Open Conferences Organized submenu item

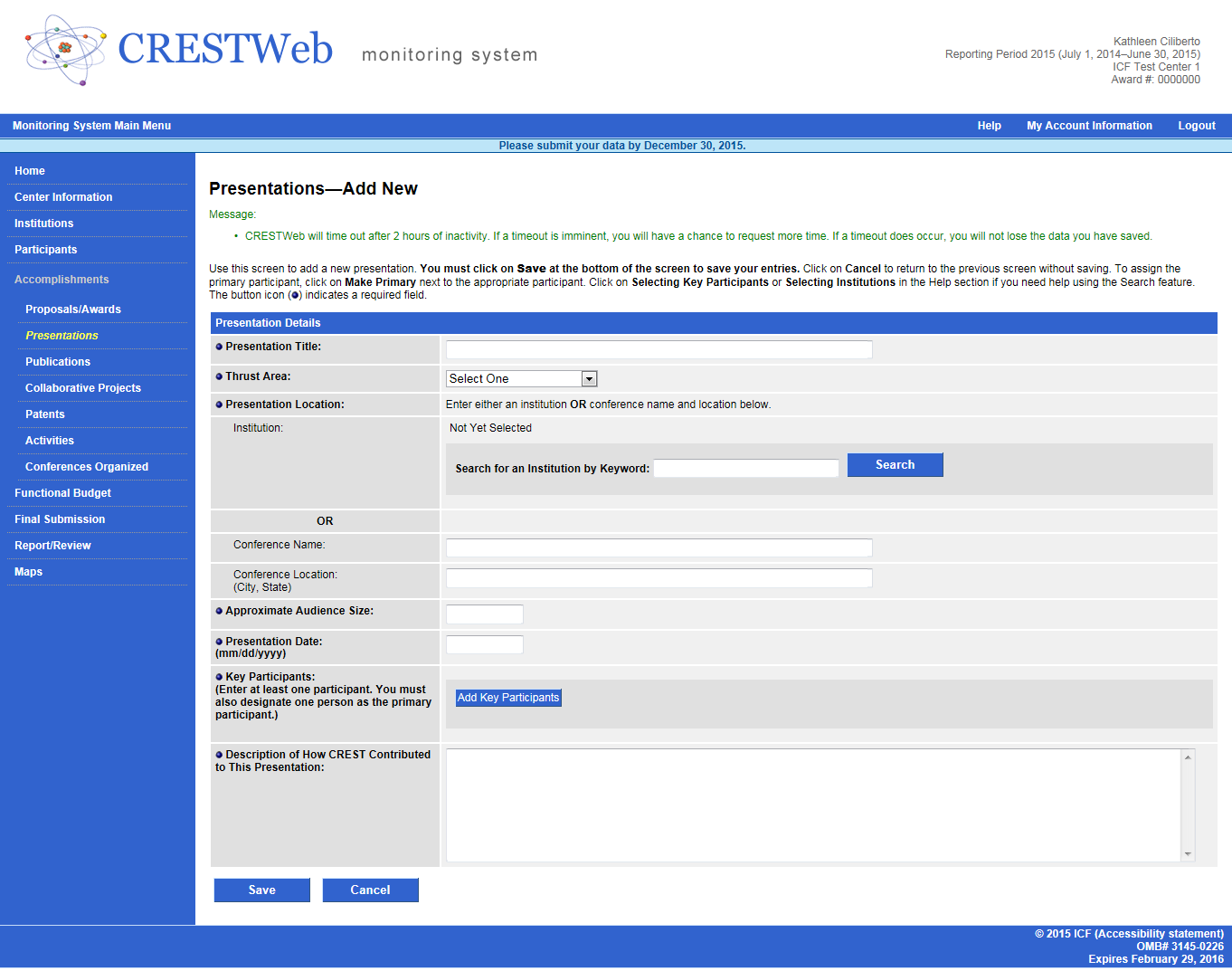(87, 467)
